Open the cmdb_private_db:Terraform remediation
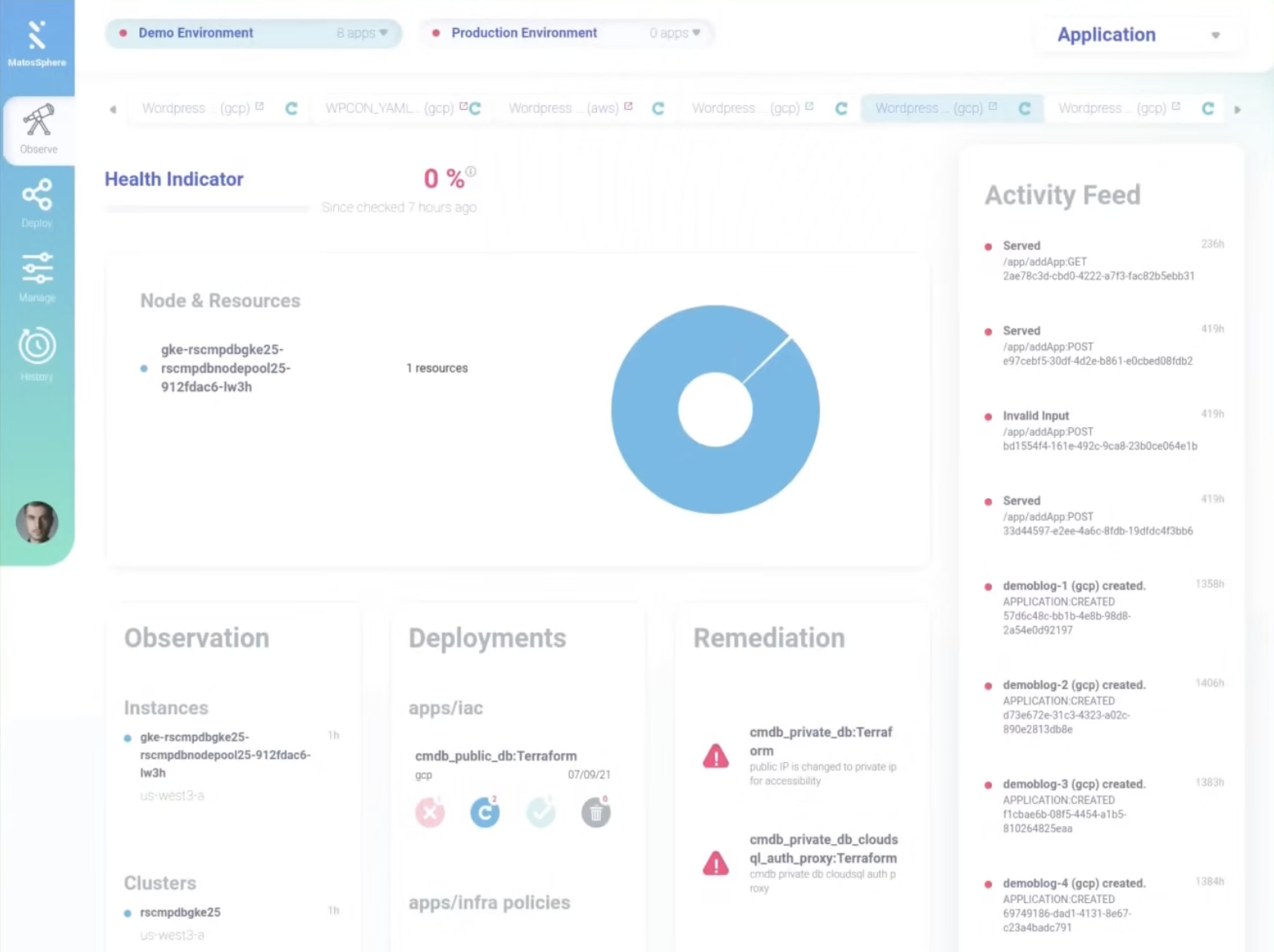Viewport: 1274px width, 952px height. coord(821,741)
